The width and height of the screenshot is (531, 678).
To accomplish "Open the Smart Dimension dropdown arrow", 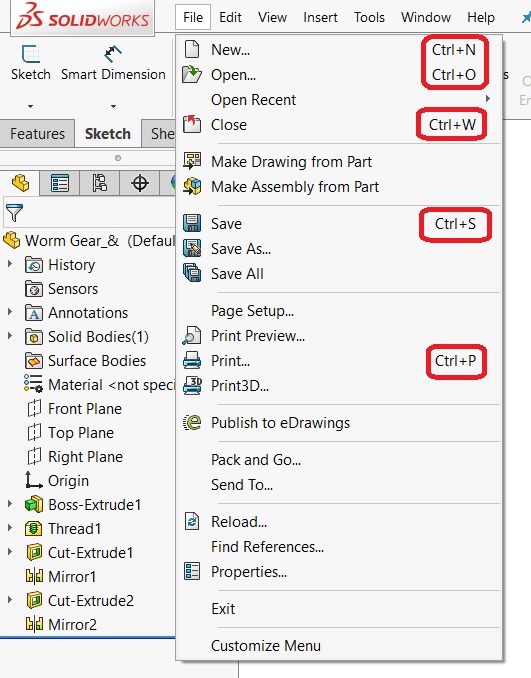I will pyautogui.click(x=113, y=106).
